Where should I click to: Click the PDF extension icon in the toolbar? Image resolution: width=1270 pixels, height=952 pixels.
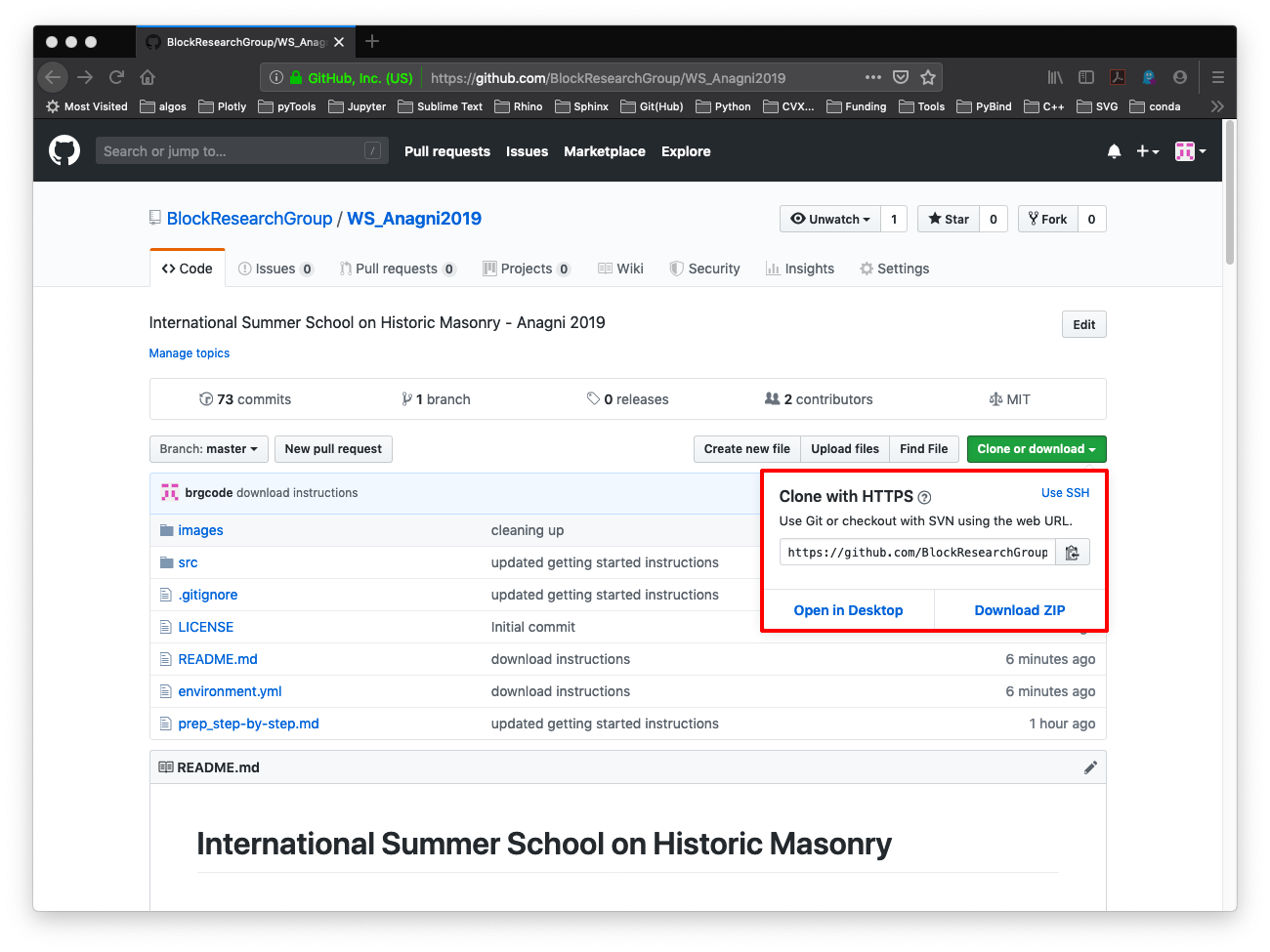click(x=1118, y=77)
